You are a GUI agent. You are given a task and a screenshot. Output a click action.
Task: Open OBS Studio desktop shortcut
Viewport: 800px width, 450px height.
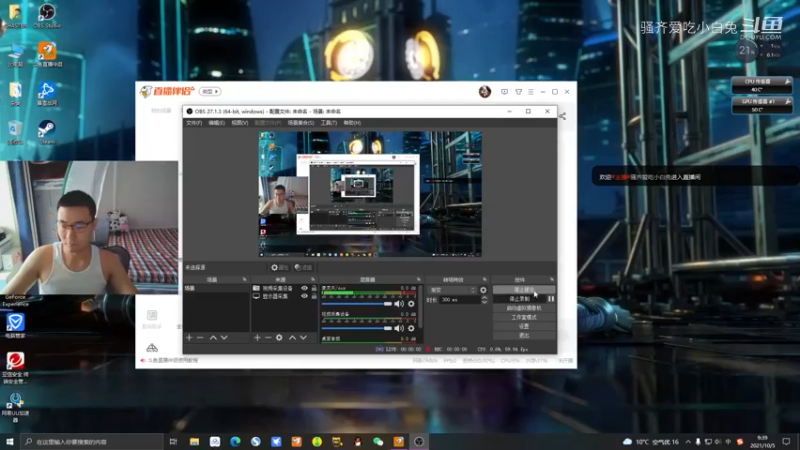[47, 15]
